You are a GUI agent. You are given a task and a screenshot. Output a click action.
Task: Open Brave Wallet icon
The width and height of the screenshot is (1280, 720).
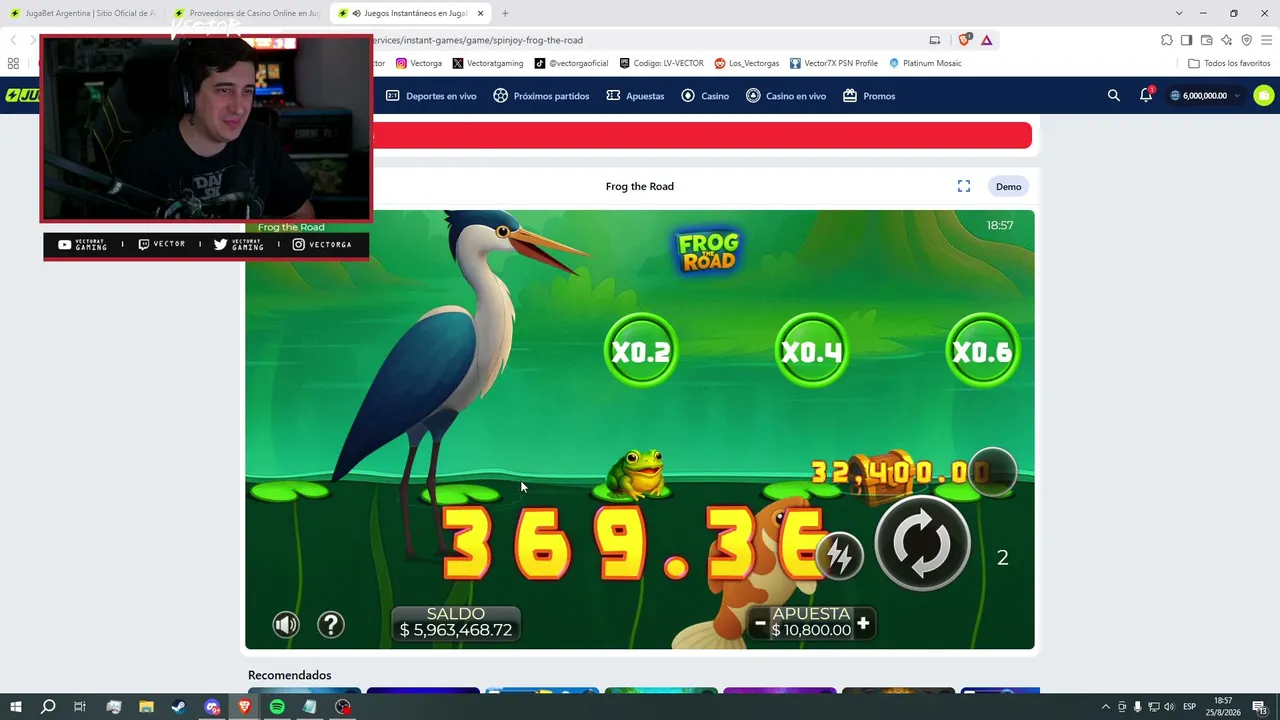point(1206,40)
